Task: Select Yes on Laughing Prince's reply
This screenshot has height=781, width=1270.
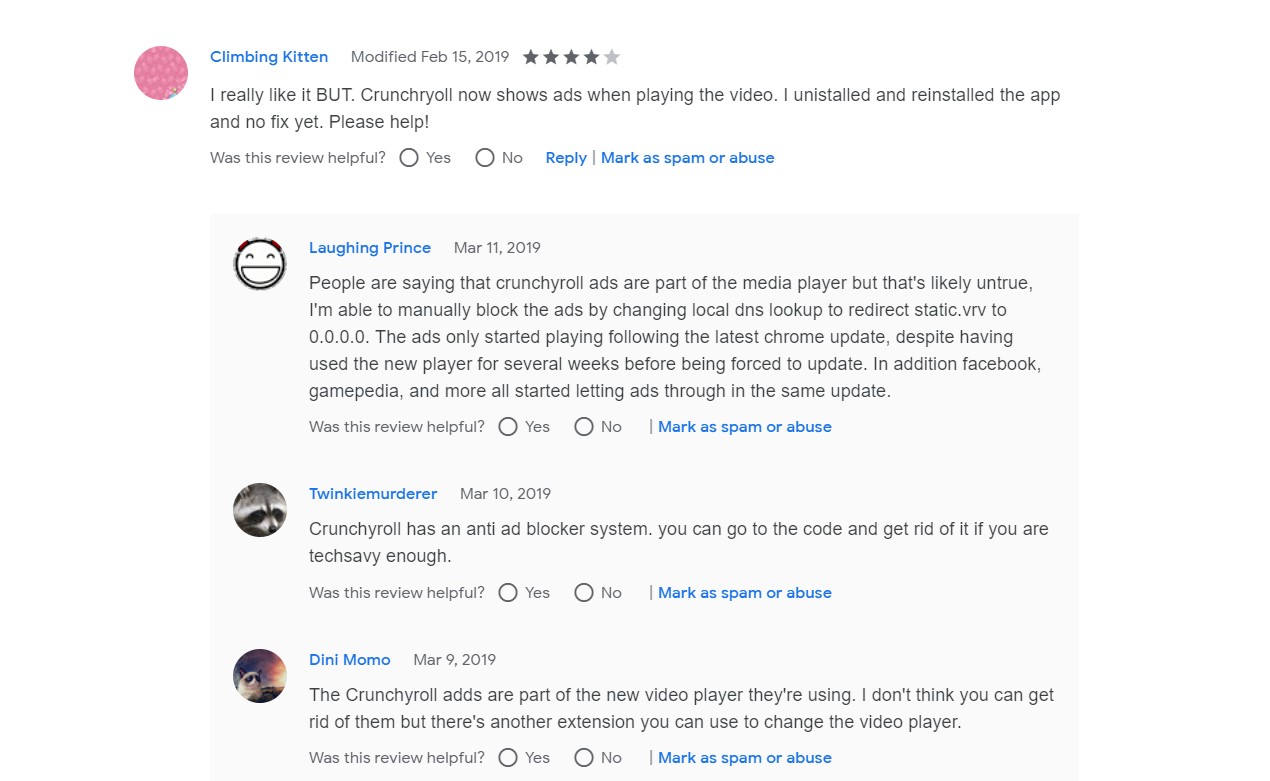Action: (508, 427)
